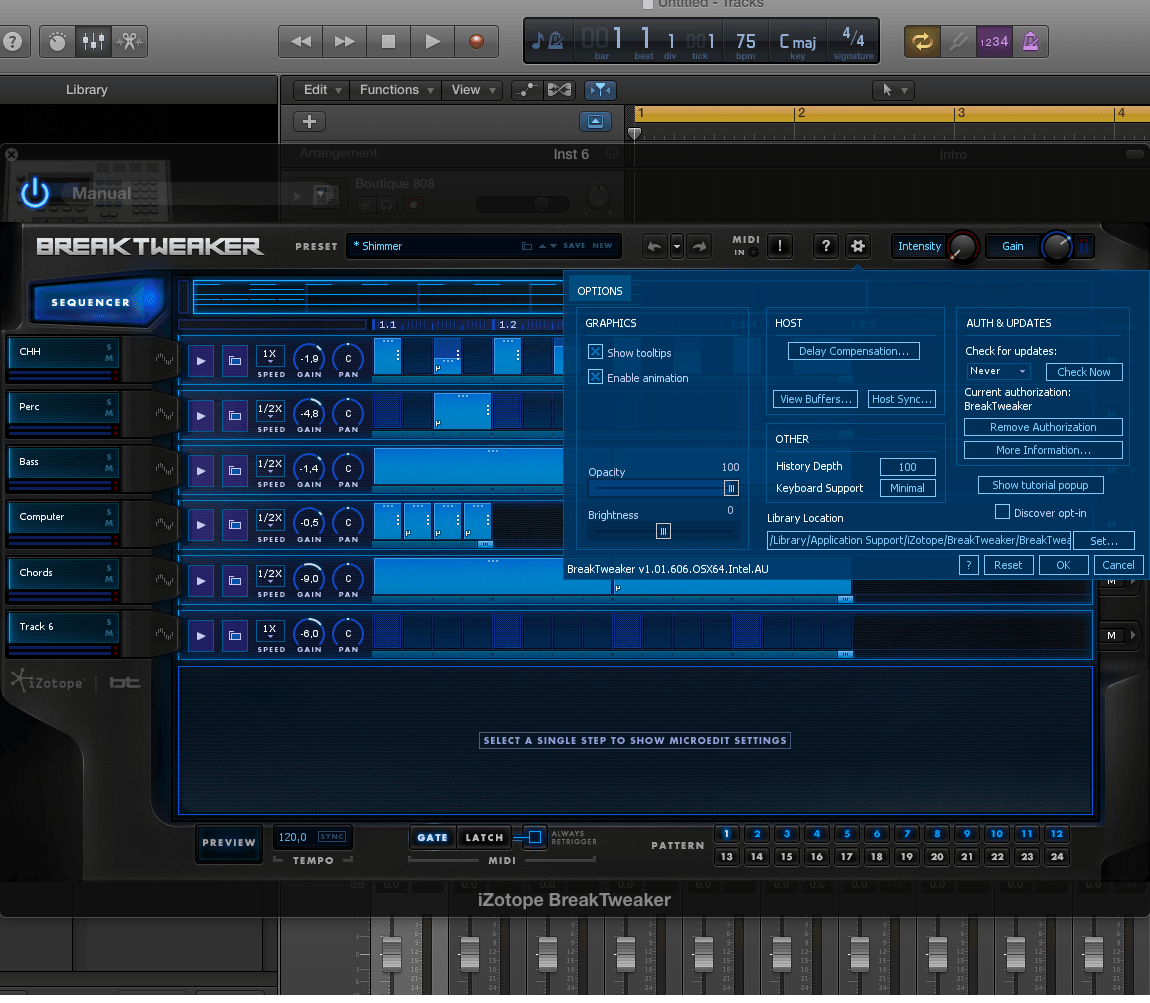The image size is (1150, 1003).
Task: Click the MIDI panic exclamation button
Action: (780, 246)
